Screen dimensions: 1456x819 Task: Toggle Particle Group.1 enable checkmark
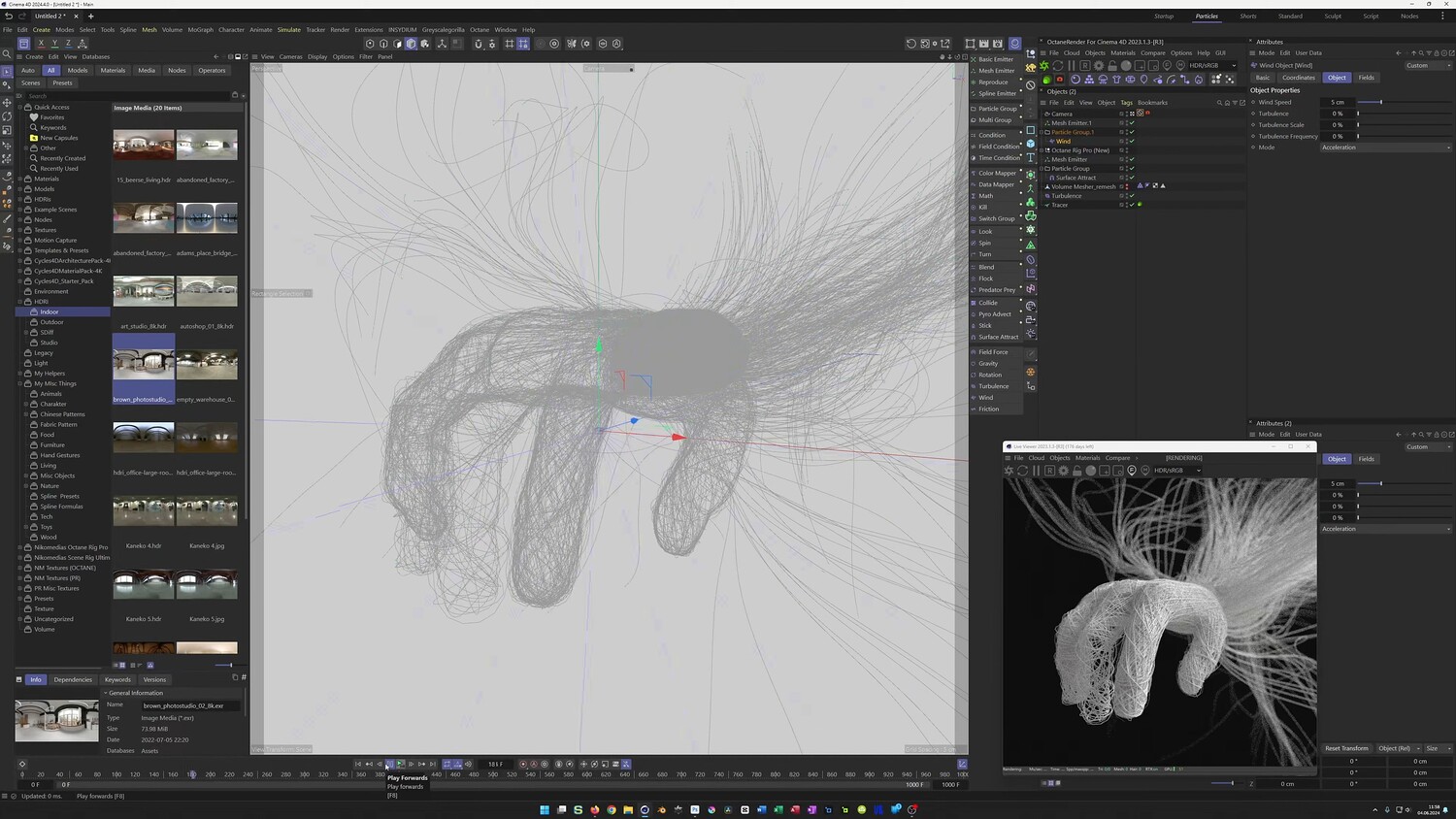click(x=1132, y=132)
